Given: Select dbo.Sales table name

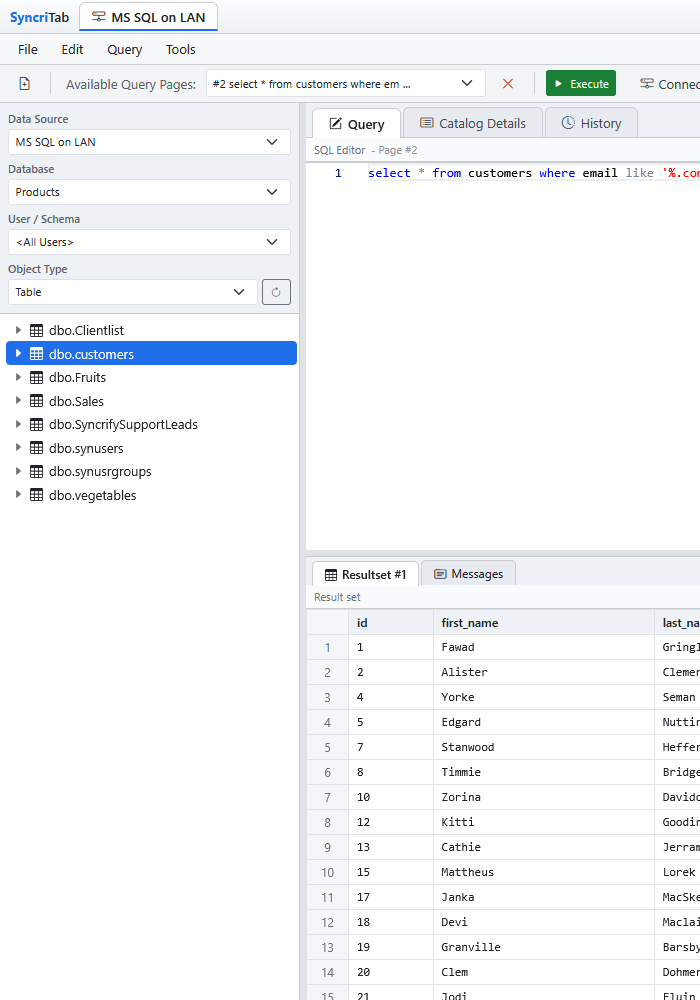Looking at the screenshot, I should [77, 401].
